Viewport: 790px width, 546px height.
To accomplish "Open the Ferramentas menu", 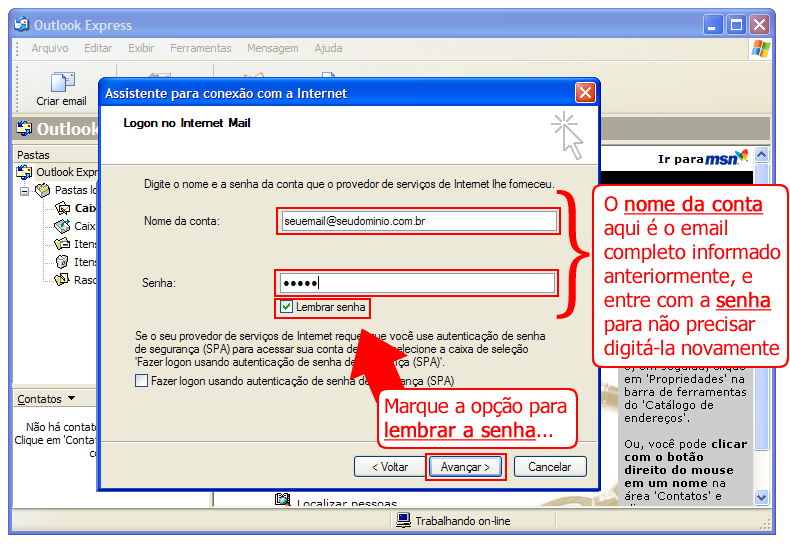I will coord(201,48).
